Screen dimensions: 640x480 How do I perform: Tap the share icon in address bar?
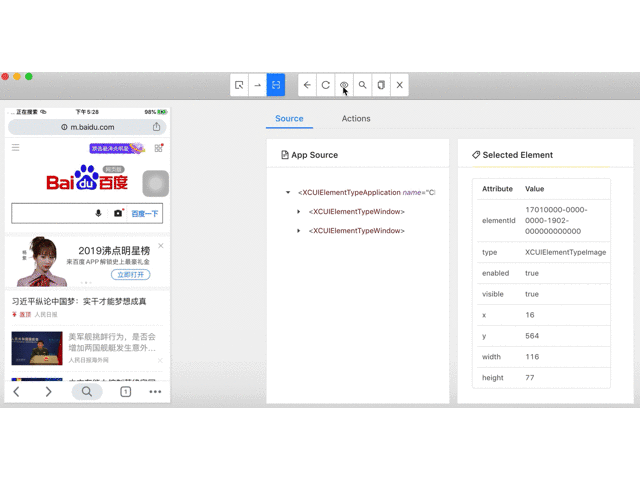pos(156,127)
